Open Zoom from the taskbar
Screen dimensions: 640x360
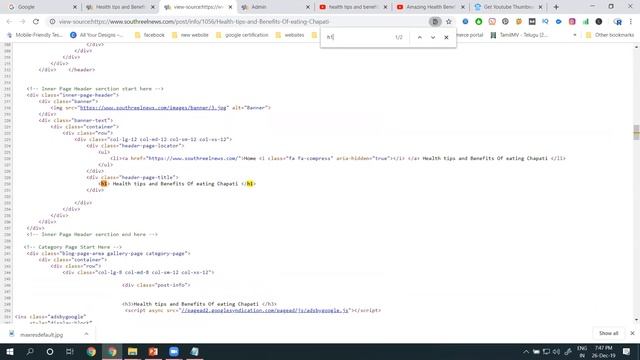click(173, 351)
